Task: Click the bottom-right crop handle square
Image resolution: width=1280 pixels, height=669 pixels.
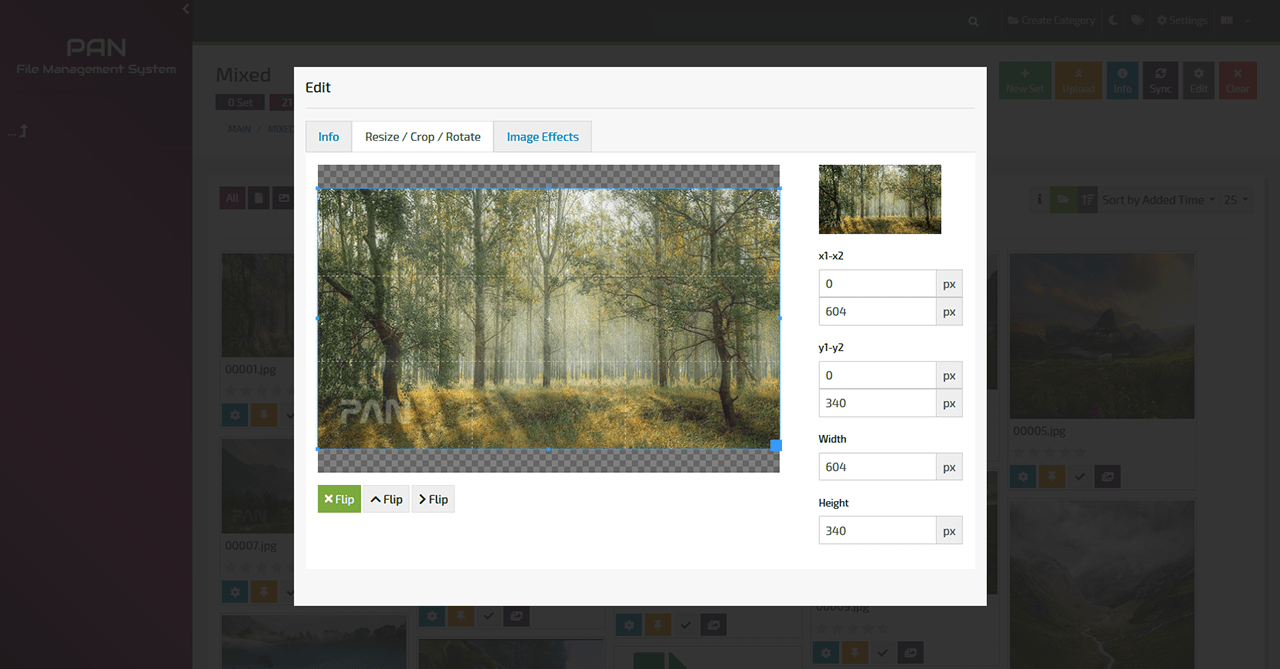Action: click(776, 445)
